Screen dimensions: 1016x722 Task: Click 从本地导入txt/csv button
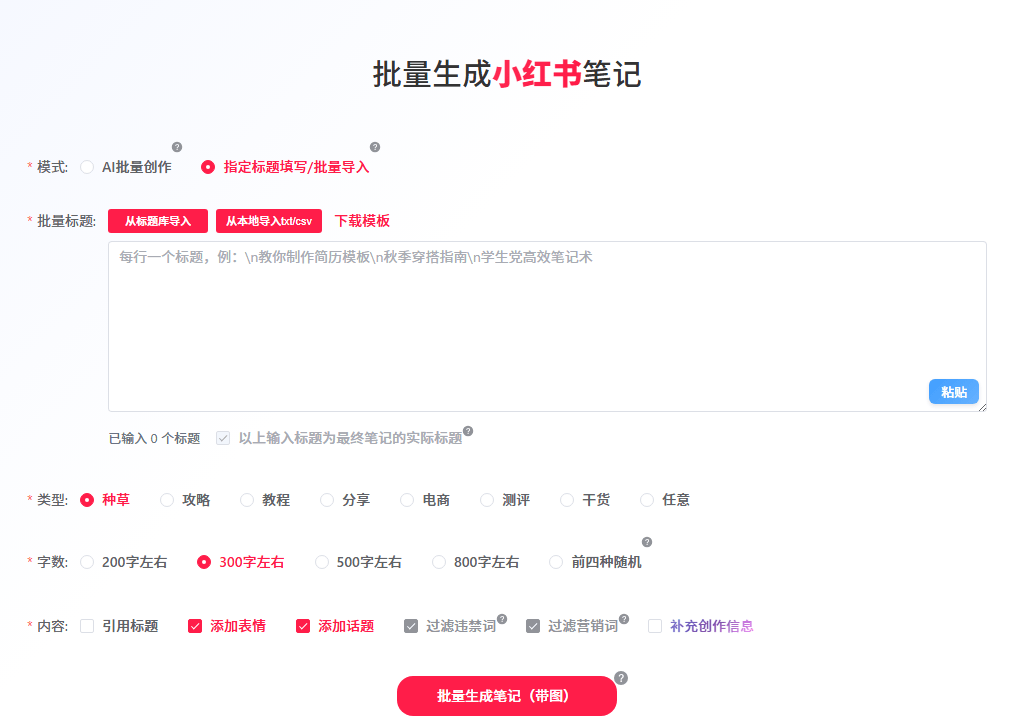268,221
